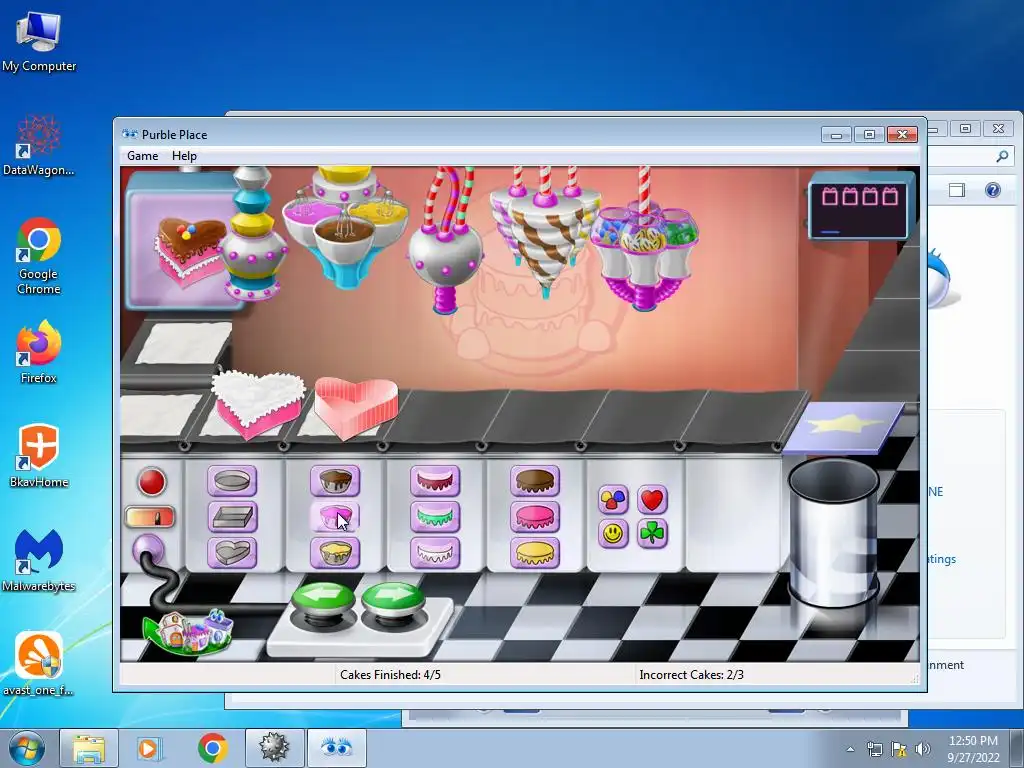Click the network tray icon

874,749
